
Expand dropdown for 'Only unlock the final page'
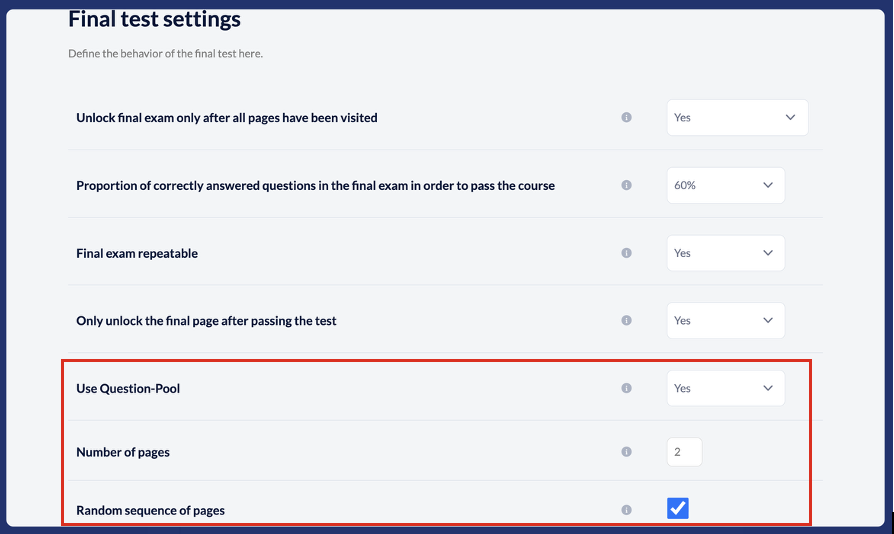(x=725, y=321)
